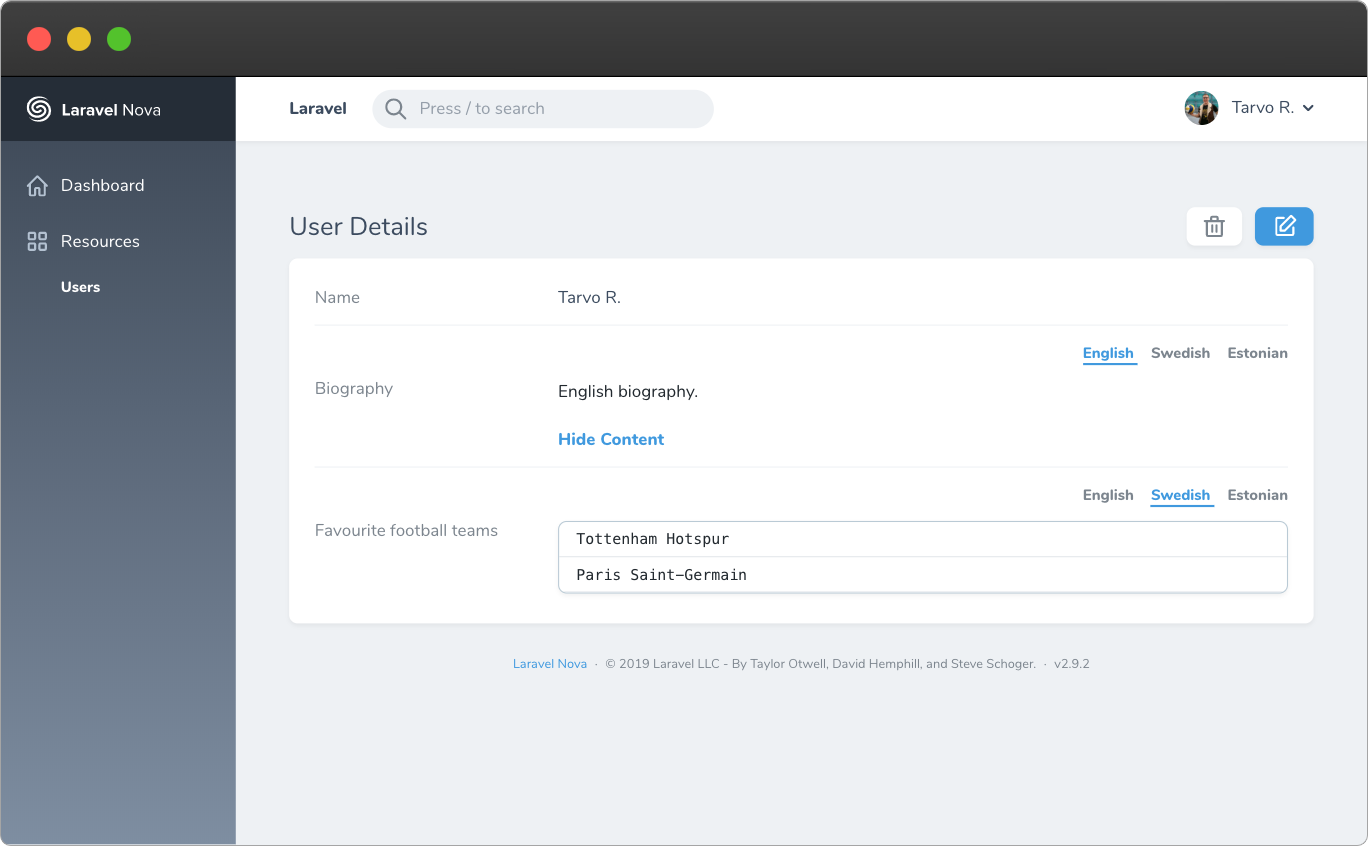The image size is (1368, 846).
Task: Select English for favourite football teams
Action: click(x=1107, y=495)
